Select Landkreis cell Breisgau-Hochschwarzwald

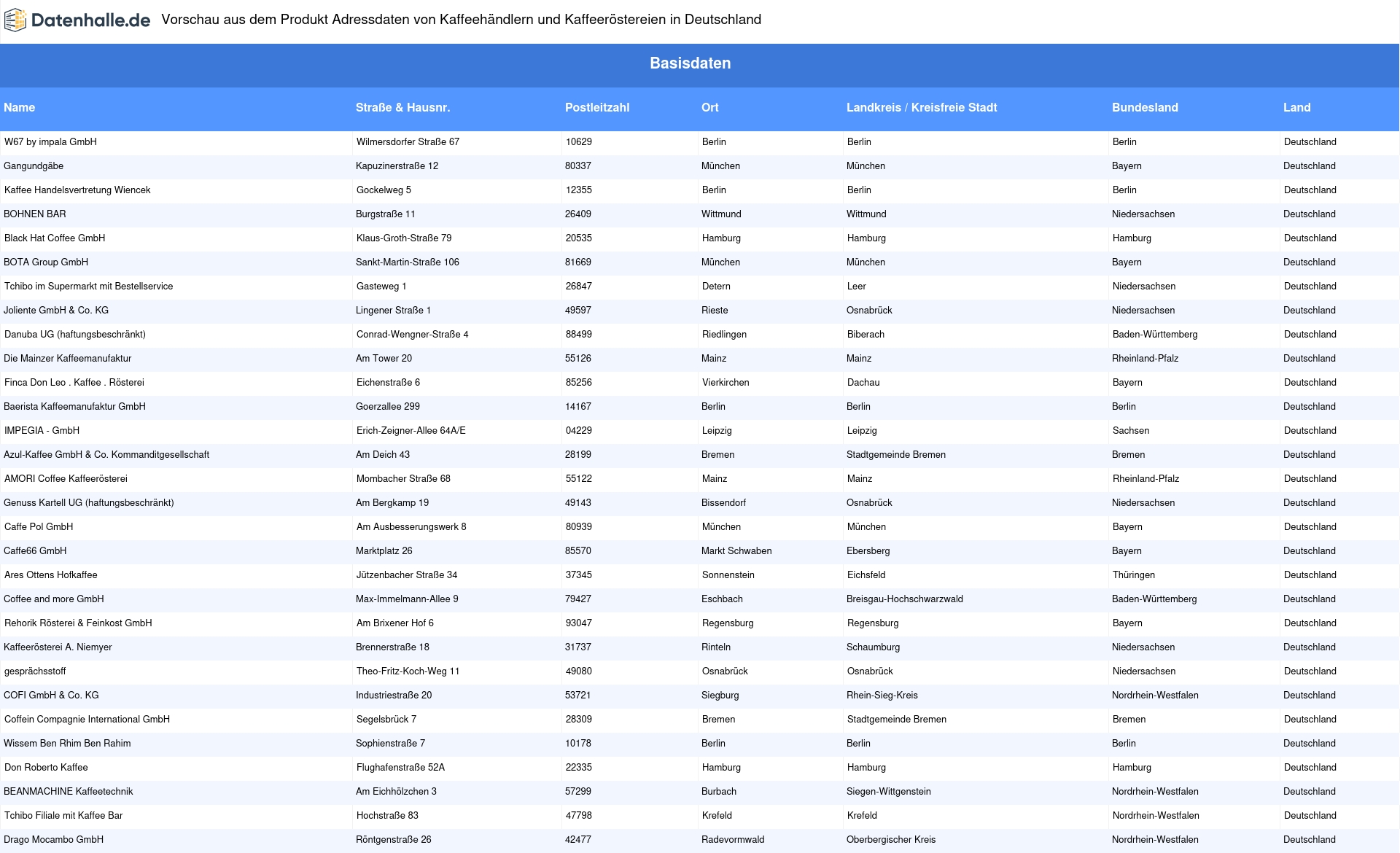coord(905,599)
